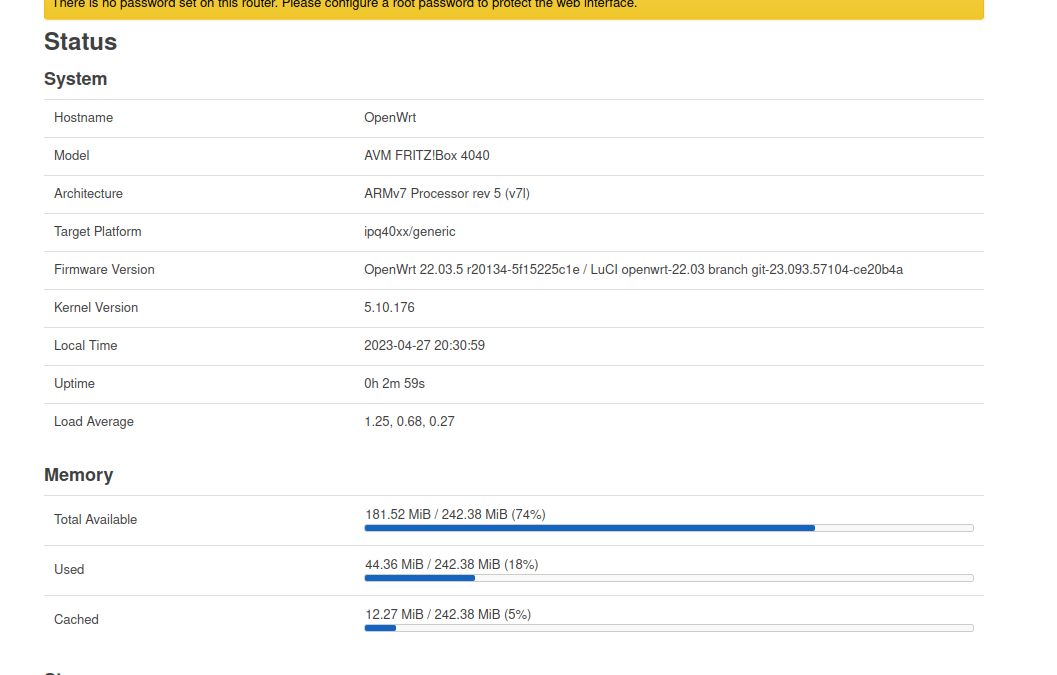Click the ipq40xx/generic target platform value
Image resolution: width=1057 pixels, height=675 pixels.
[x=410, y=232]
